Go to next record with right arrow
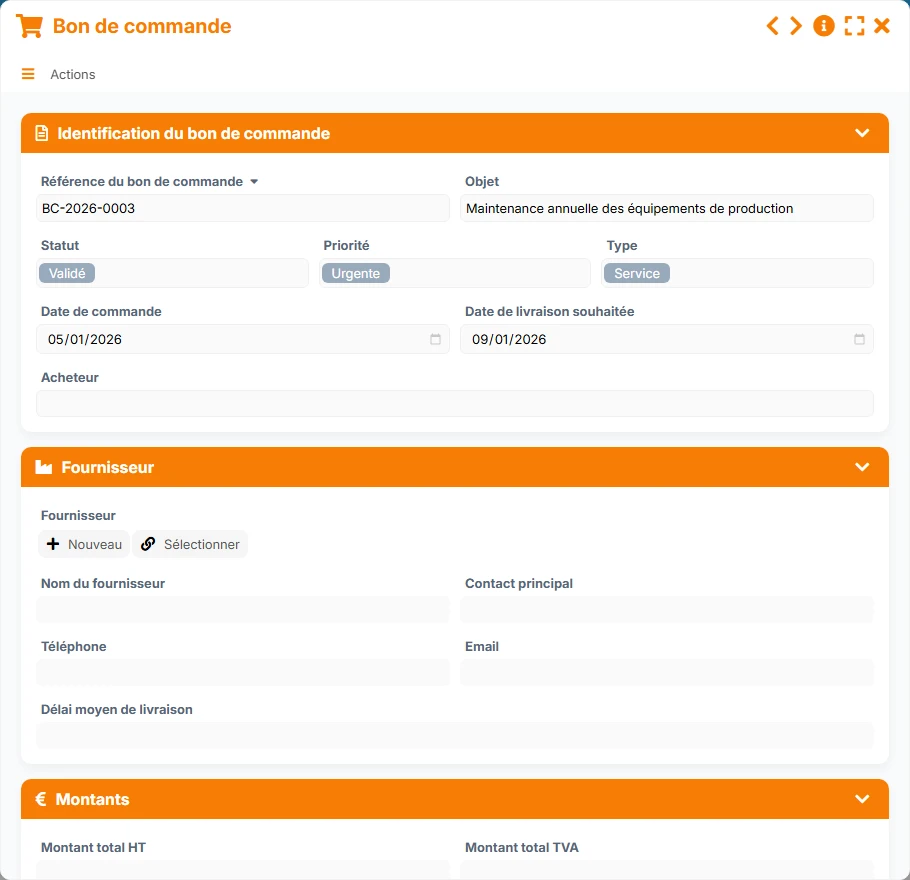 point(796,26)
